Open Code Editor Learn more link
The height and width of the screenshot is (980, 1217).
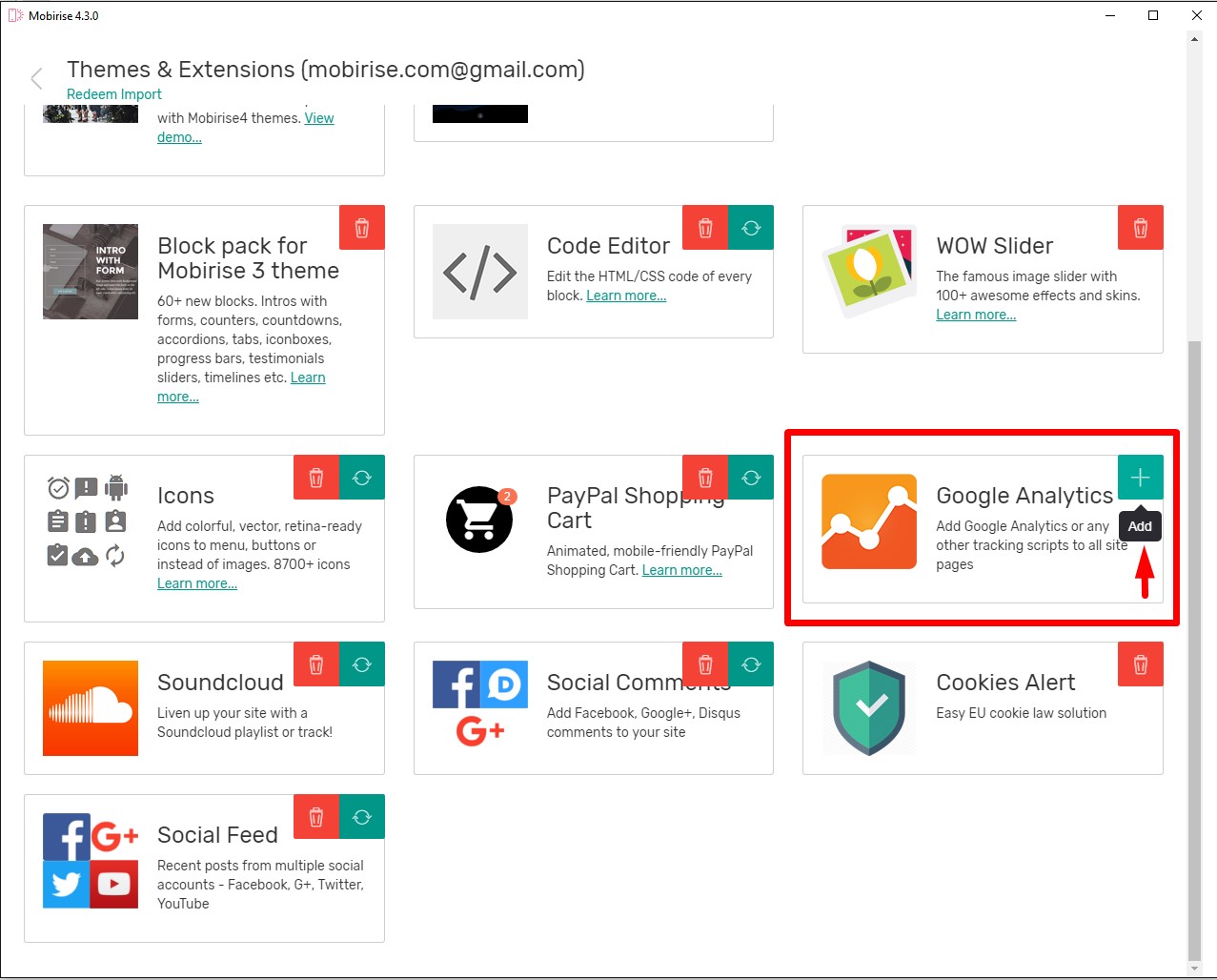[x=626, y=296]
